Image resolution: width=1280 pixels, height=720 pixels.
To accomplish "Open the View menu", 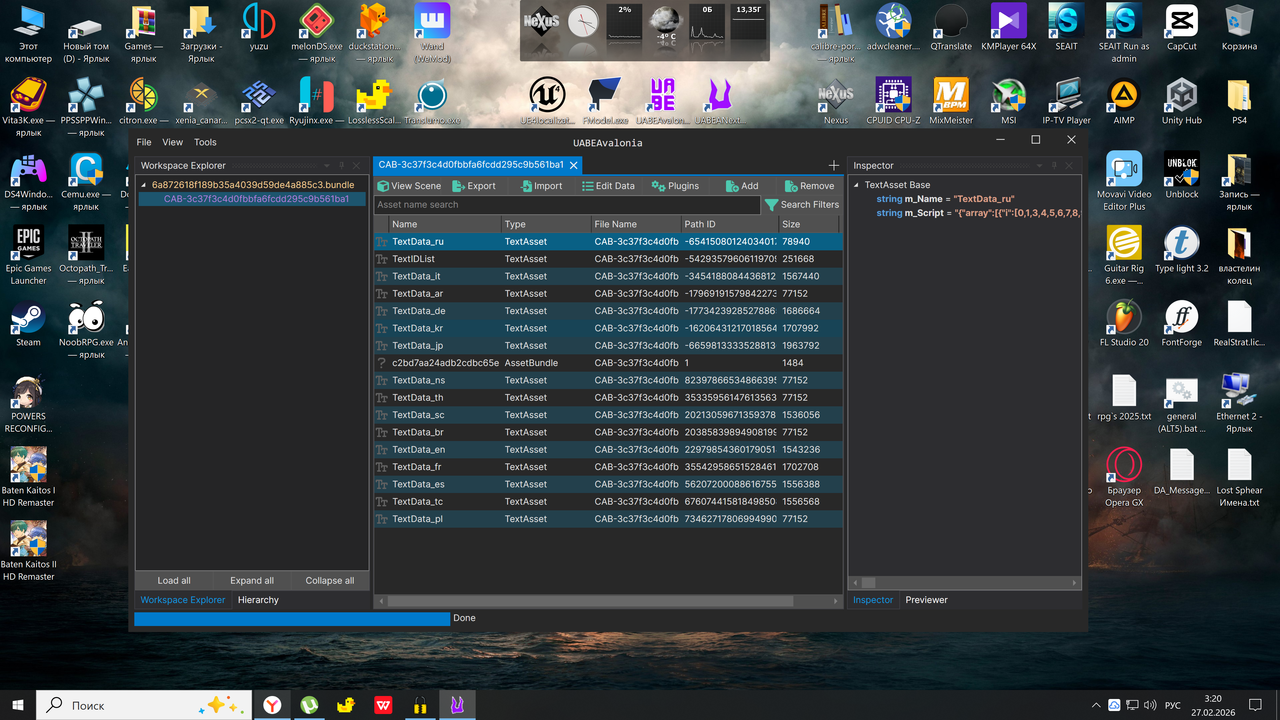I will coord(173,143).
